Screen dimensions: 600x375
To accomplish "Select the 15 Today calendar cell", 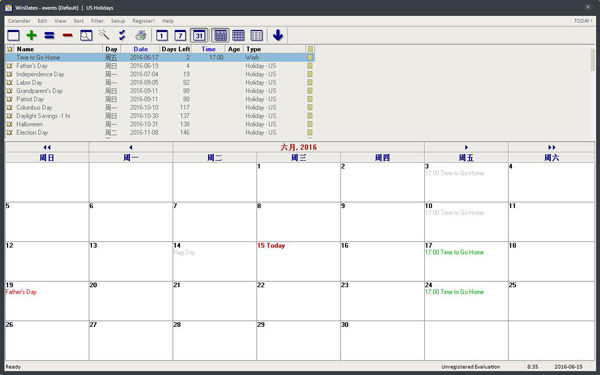I will pos(298,261).
